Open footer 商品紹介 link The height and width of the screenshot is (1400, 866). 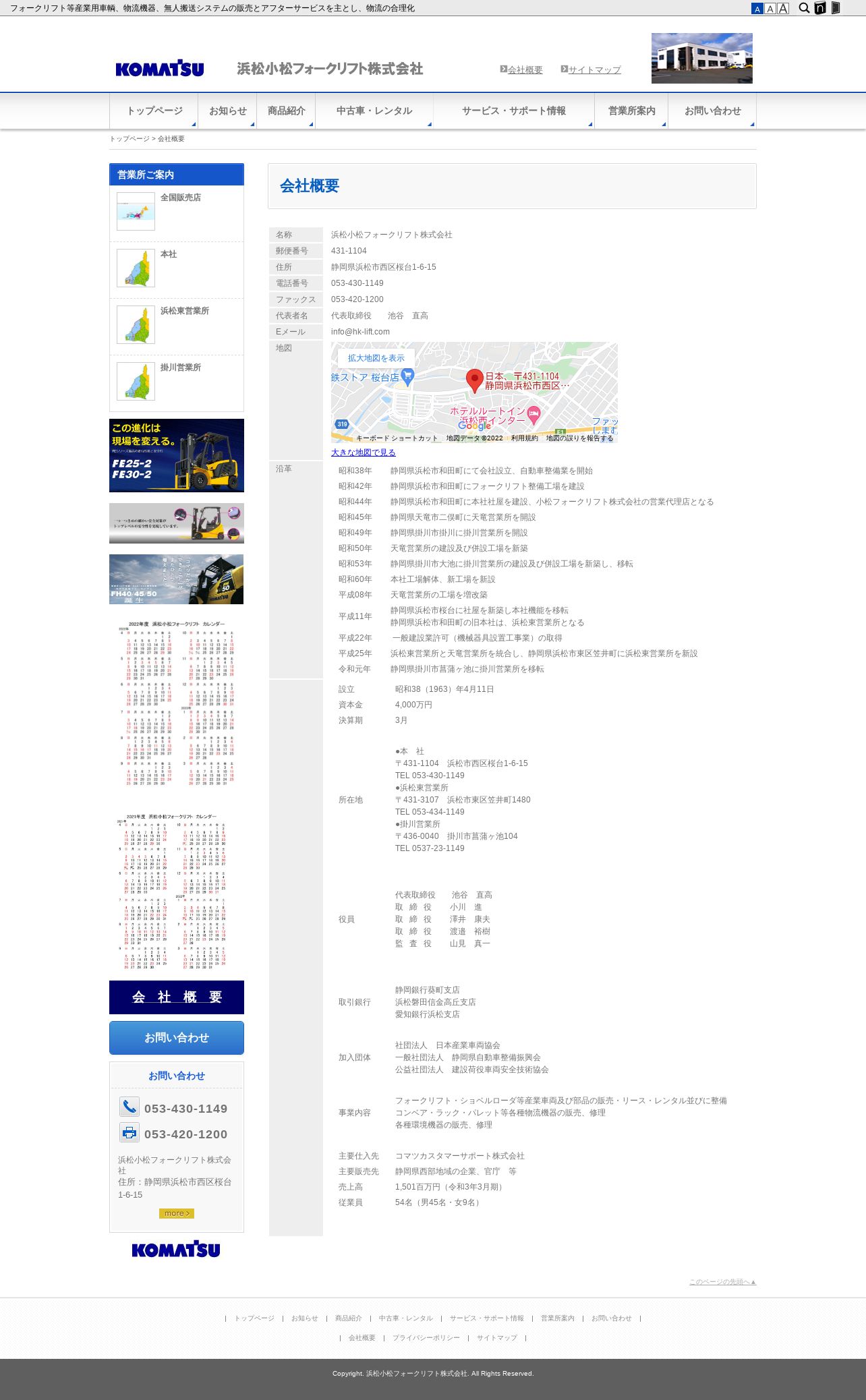pyautogui.click(x=349, y=1318)
